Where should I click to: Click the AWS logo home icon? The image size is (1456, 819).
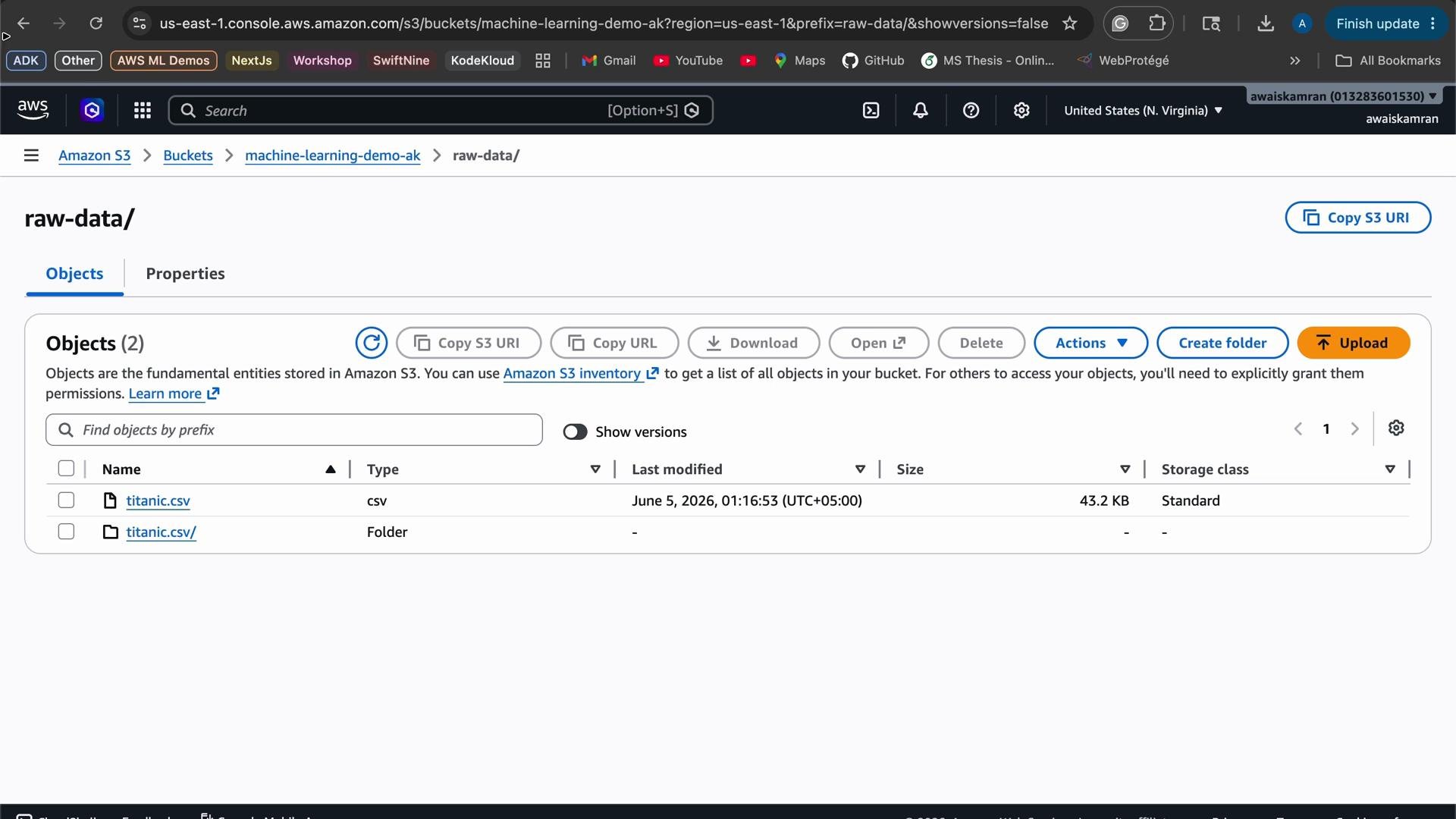pos(33,110)
